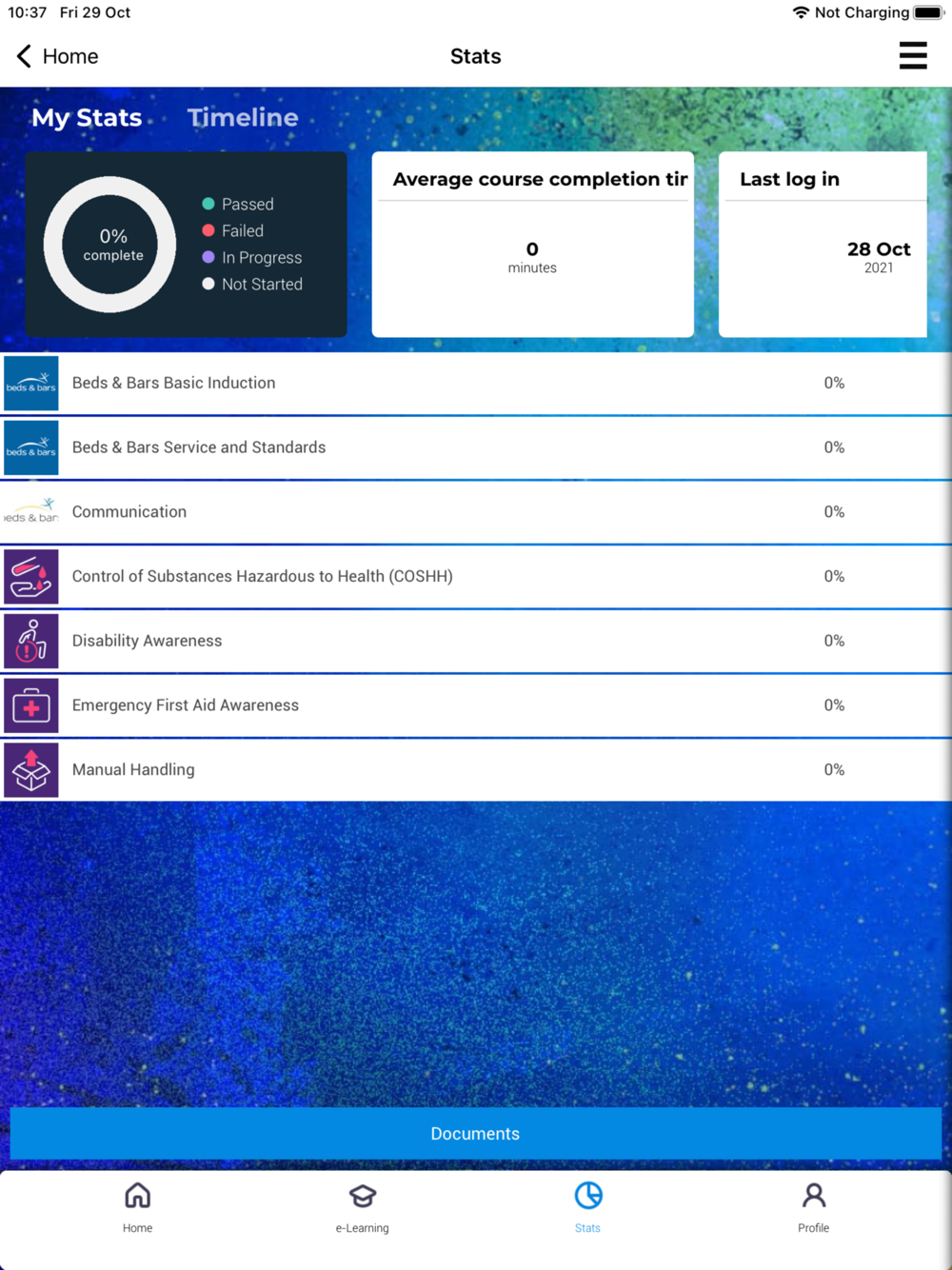Image resolution: width=952 pixels, height=1270 pixels.
Task: Open e-Learning graduation cap icon
Action: click(363, 1195)
